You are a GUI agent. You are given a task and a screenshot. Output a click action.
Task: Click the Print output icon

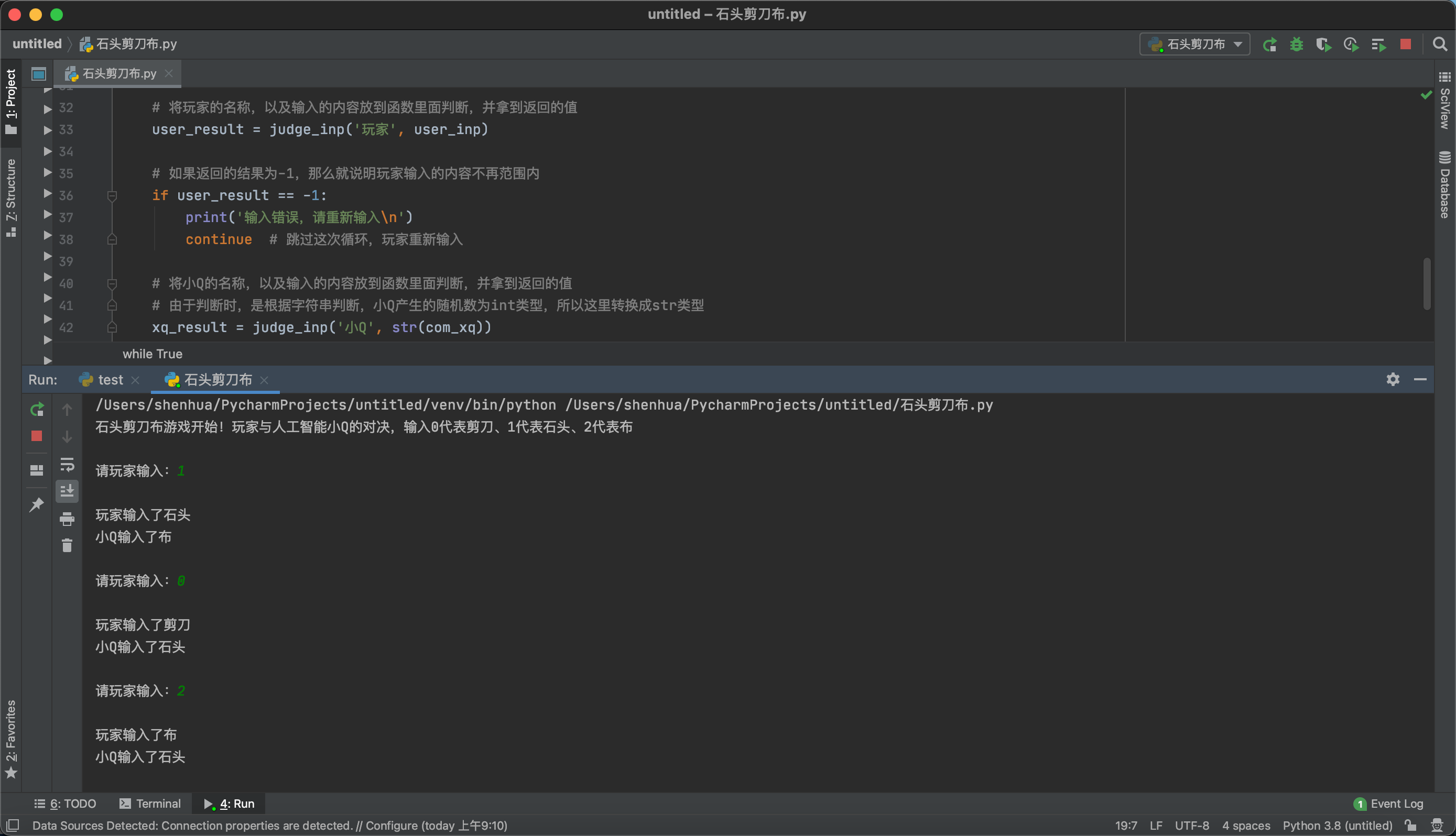tap(67, 519)
